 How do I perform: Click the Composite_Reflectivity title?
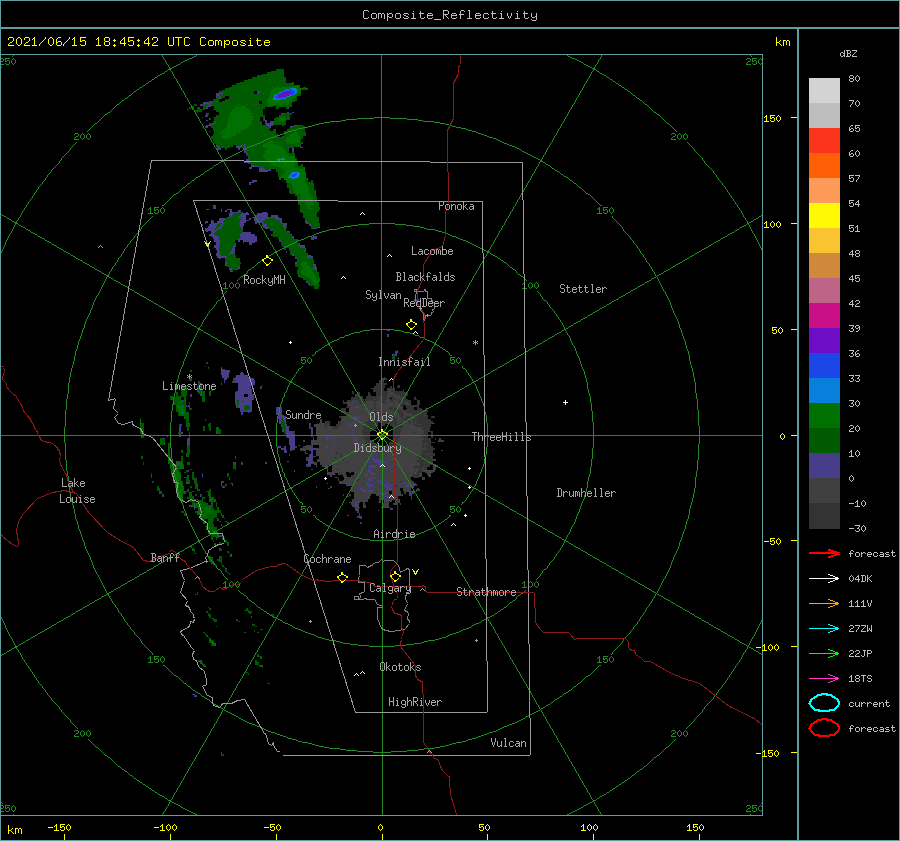click(x=450, y=15)
